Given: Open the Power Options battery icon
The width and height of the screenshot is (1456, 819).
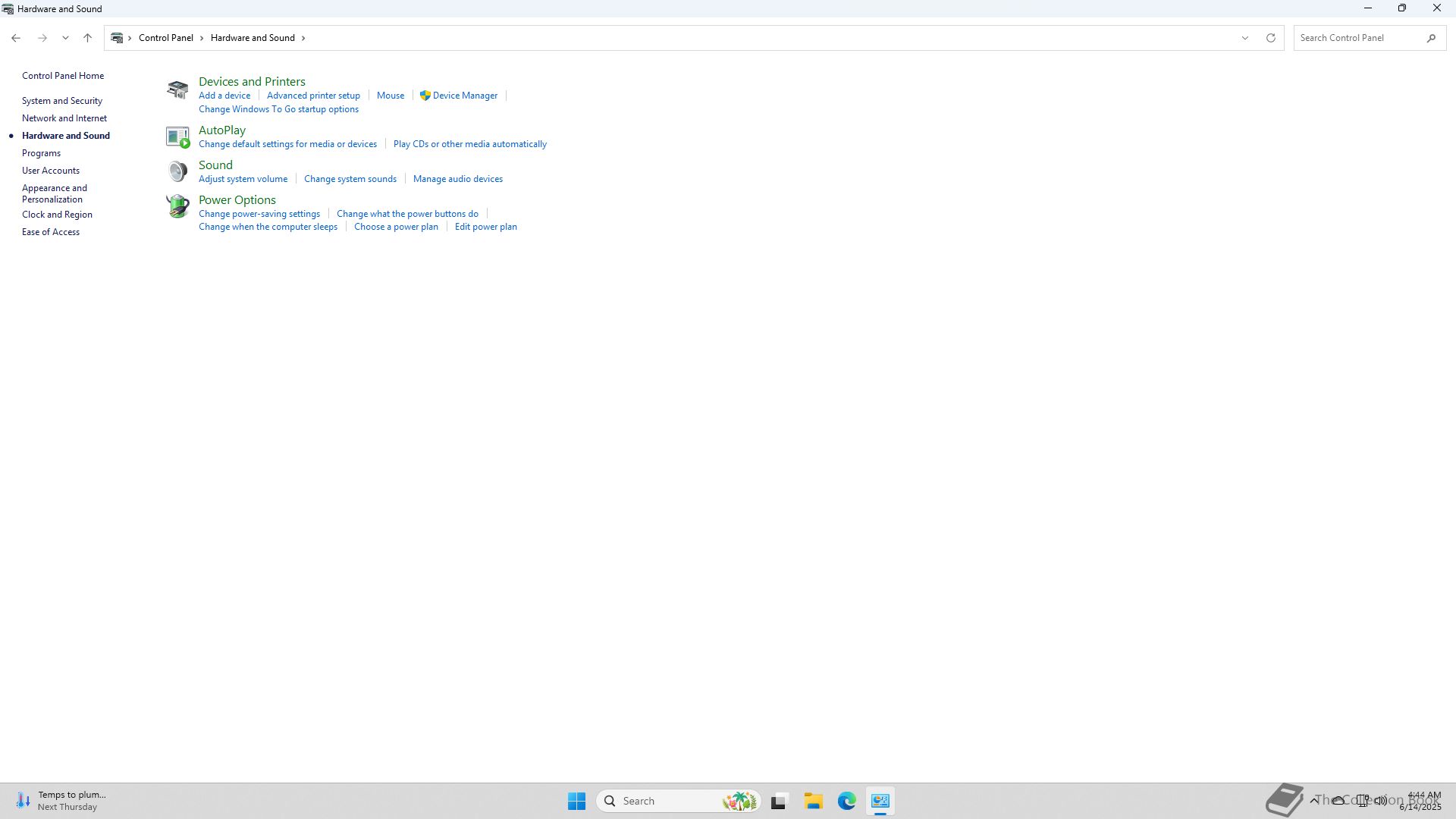Looking at the screenshot, I should [177, 206].
